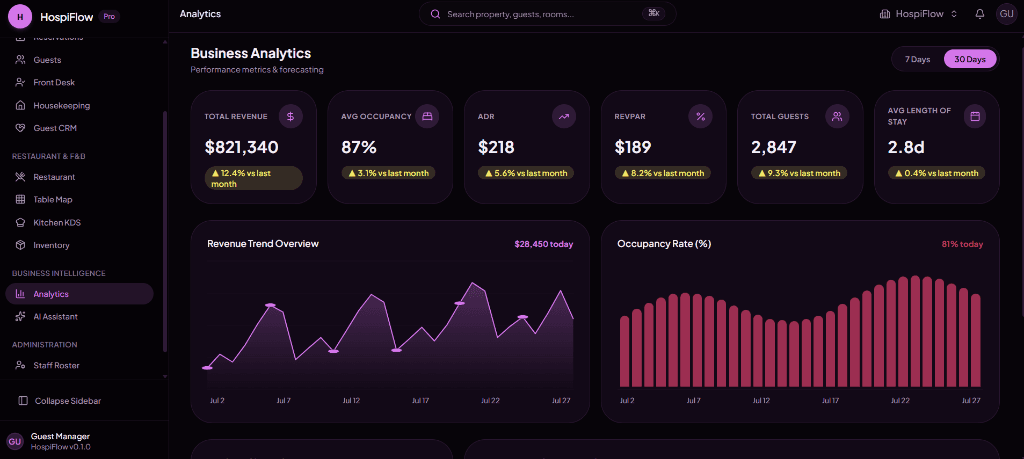Image resolution: width=1024 pixels, height=459 pixels.
Task: Click the 87% average occupancy value
Action: pyautogui.click(x=359, y=148)
